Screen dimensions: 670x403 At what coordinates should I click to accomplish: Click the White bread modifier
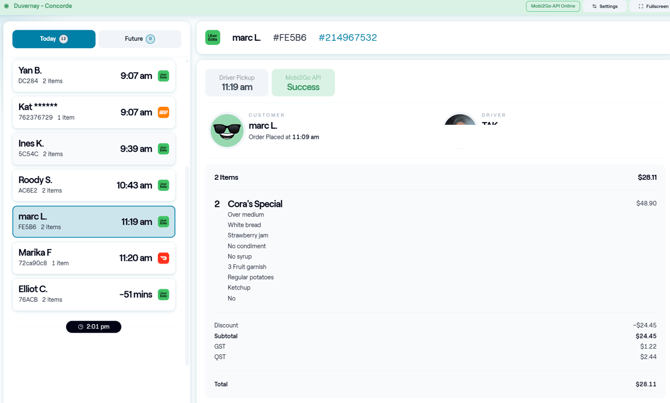[x=244, y=225]
